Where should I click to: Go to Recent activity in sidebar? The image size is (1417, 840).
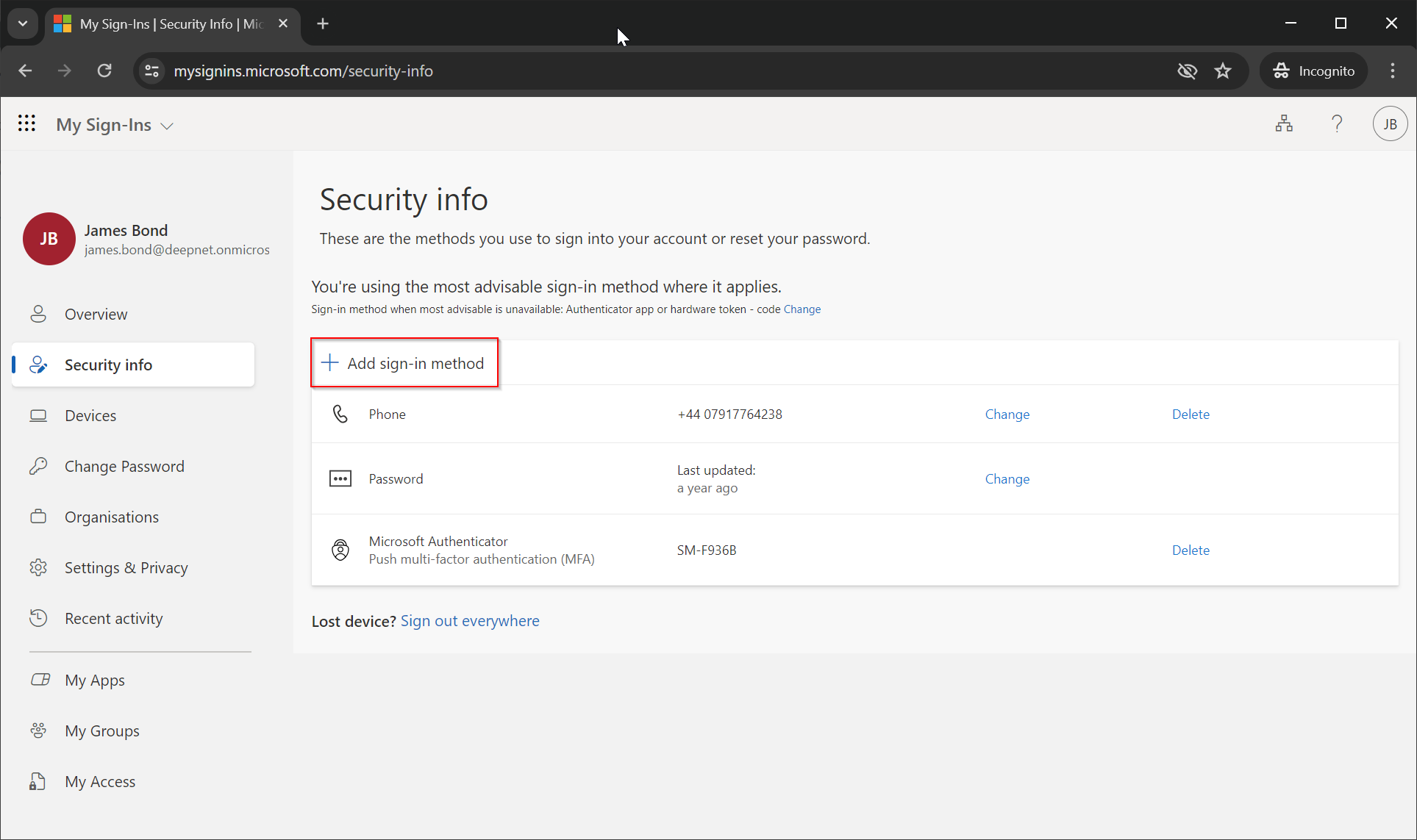(113, 619)
